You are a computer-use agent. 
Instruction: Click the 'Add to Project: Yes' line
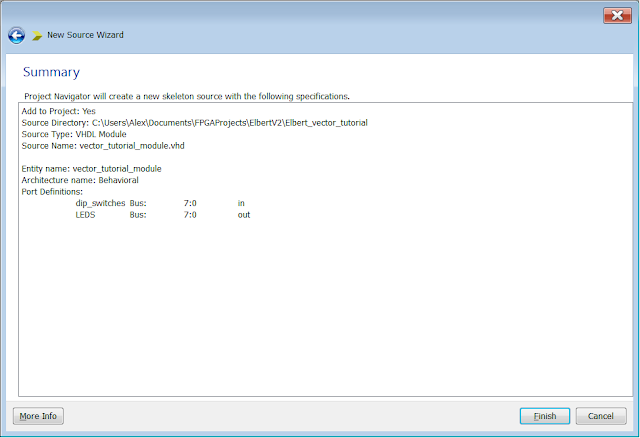click(58, 111)
